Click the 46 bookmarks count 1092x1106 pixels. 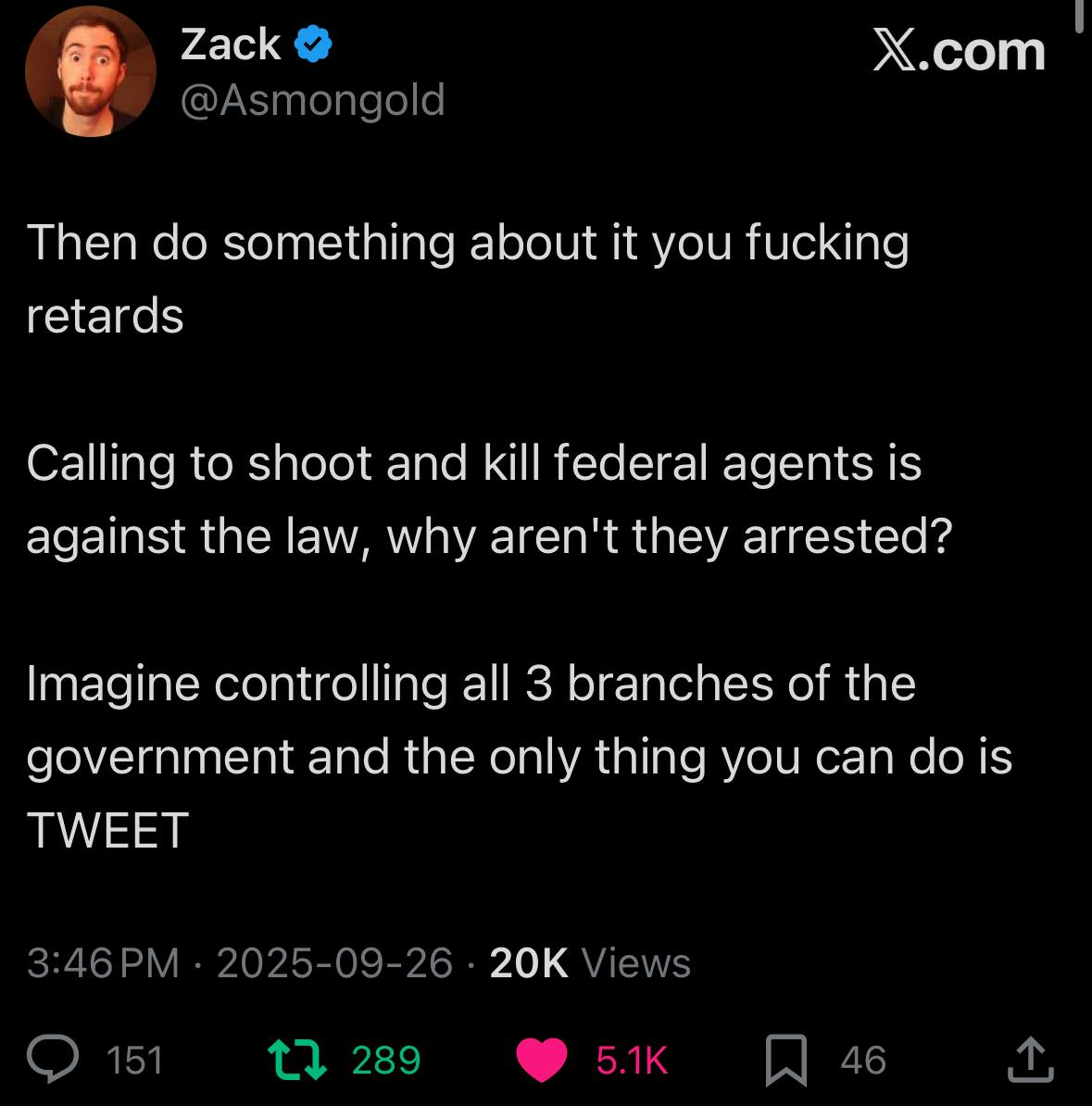(x=863, y=1061)
